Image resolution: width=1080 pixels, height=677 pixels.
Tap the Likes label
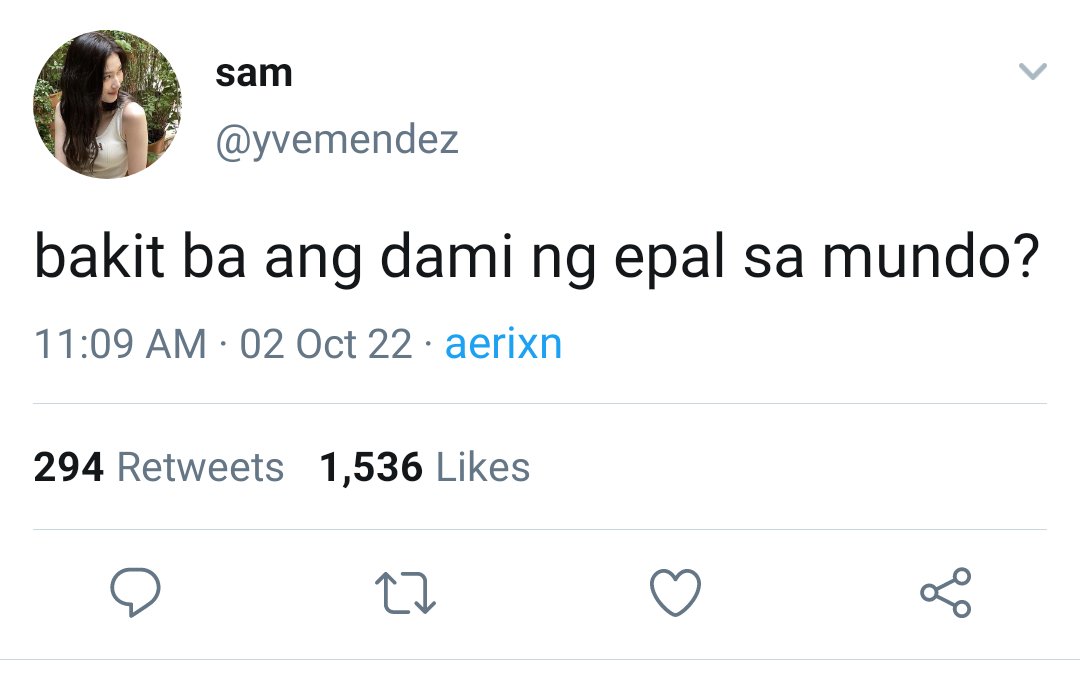click(x=483, y=467)
